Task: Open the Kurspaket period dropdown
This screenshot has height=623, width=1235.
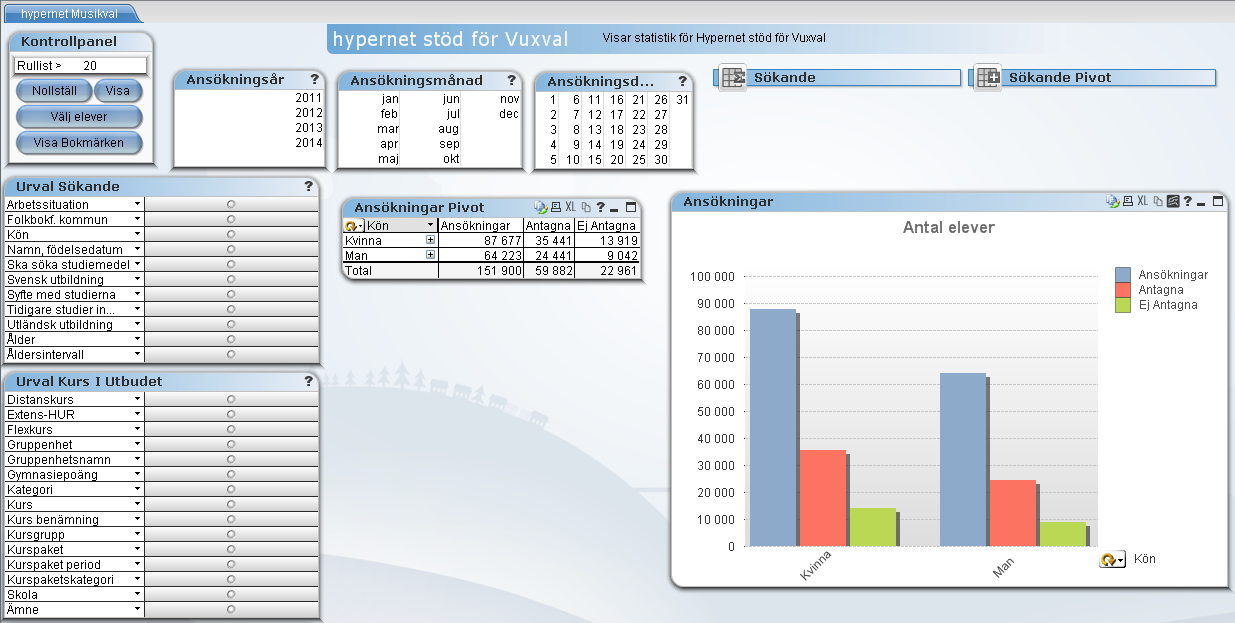Action: (137, 564)
